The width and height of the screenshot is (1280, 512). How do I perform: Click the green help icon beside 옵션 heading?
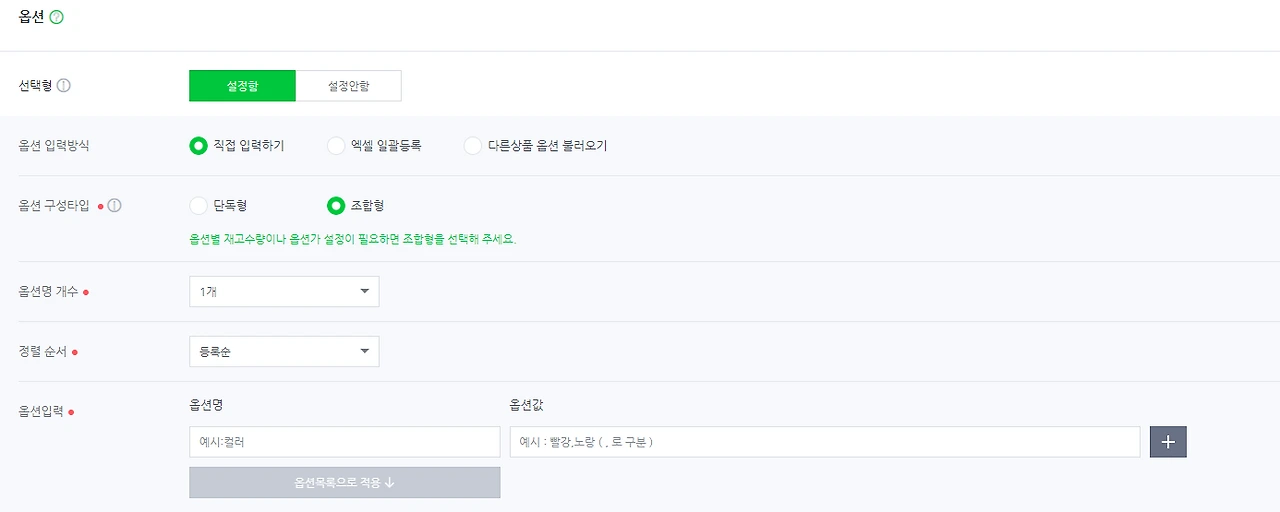coord(56,17)
